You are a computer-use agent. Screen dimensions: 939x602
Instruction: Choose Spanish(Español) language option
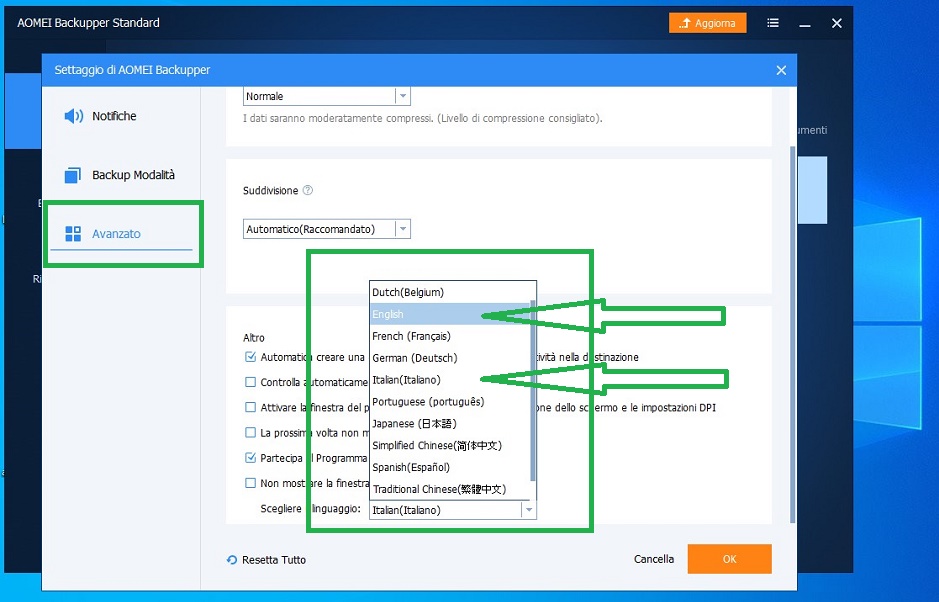[x=450, y=467]
